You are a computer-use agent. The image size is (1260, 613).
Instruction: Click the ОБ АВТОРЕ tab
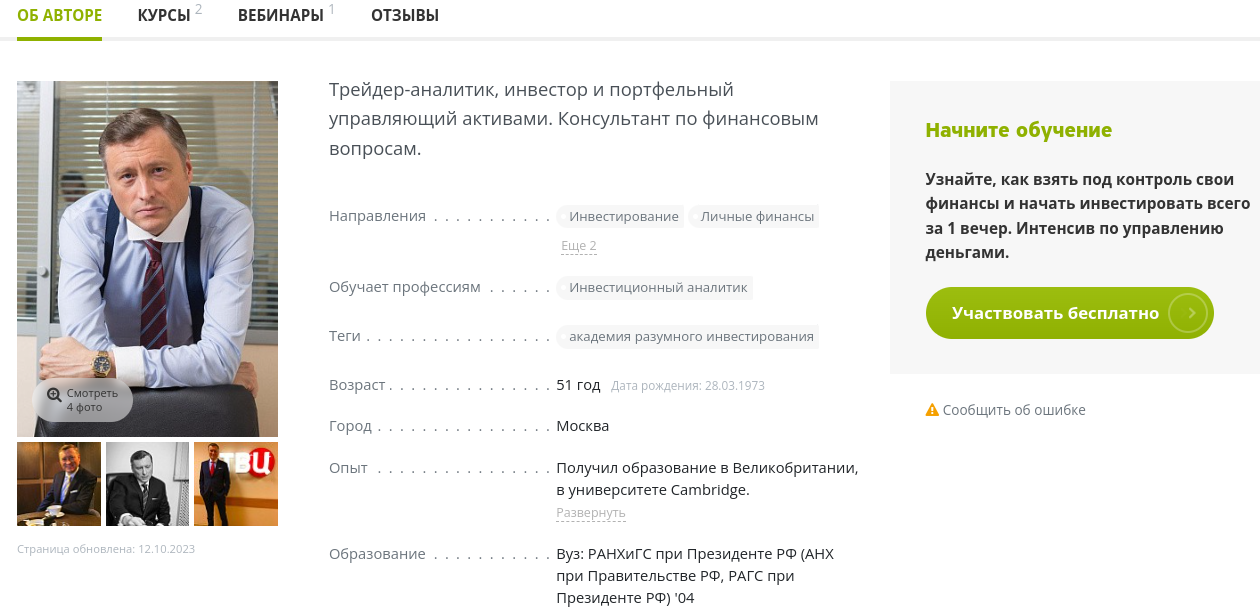[59, 15]
